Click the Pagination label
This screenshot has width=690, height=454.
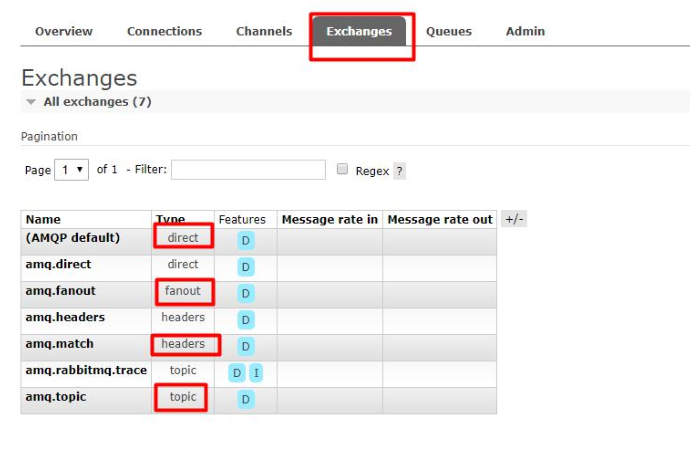(49, 136)
